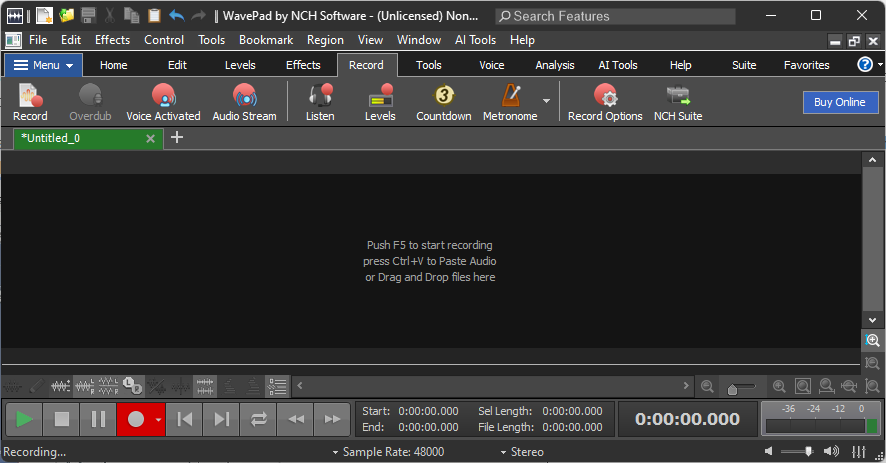
Task: Click the playback volume slider
Action: [x=797, y=451]
